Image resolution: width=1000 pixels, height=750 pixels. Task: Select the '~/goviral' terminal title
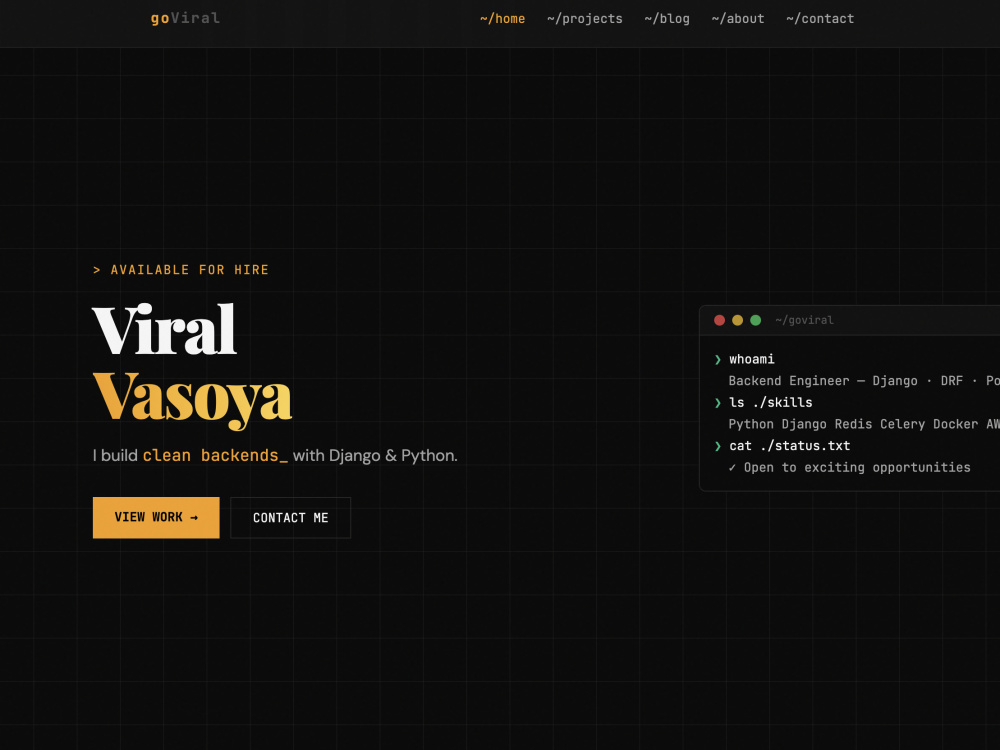tap(804, 320)
